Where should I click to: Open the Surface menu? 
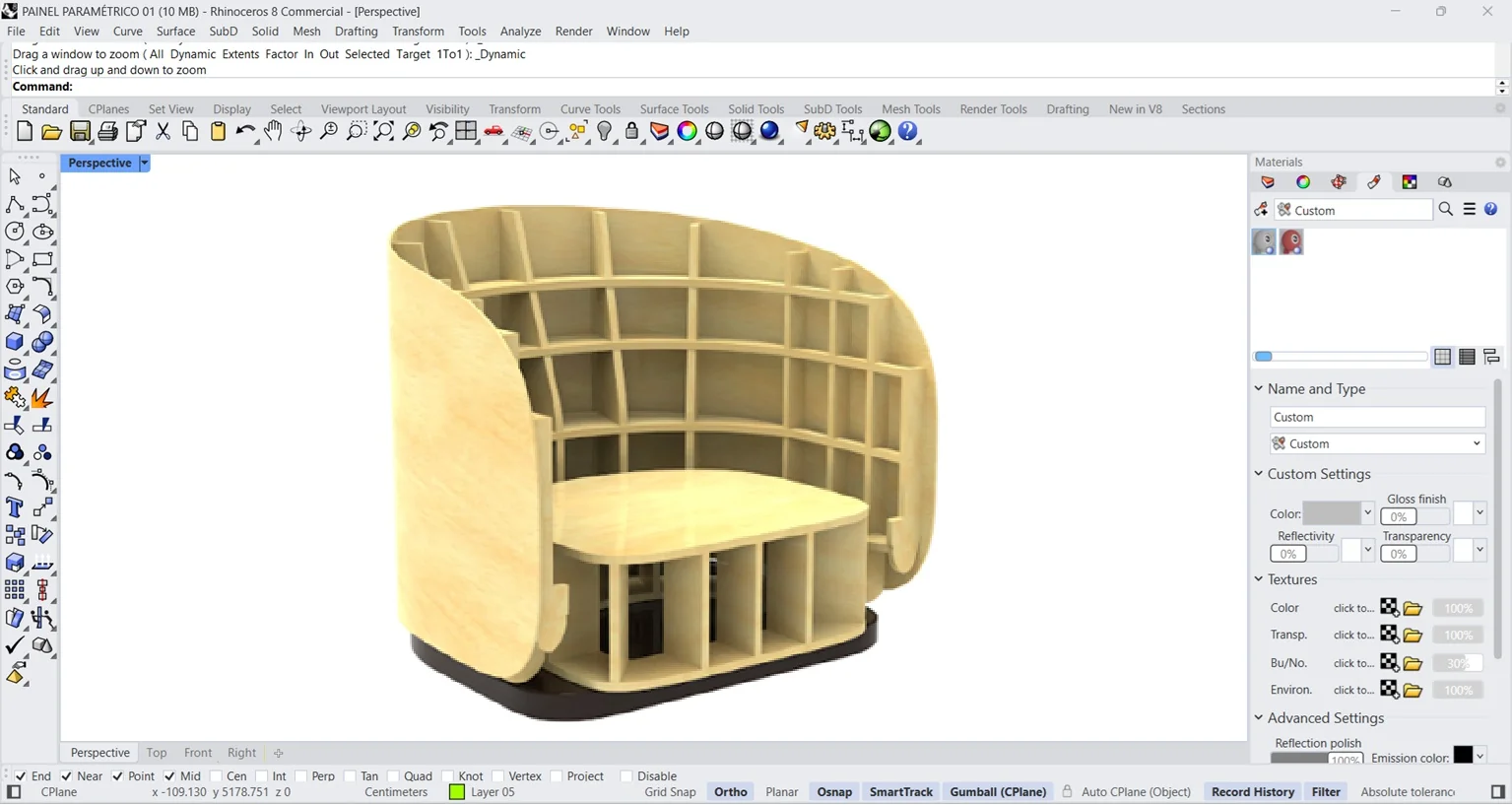coord(175,31)
